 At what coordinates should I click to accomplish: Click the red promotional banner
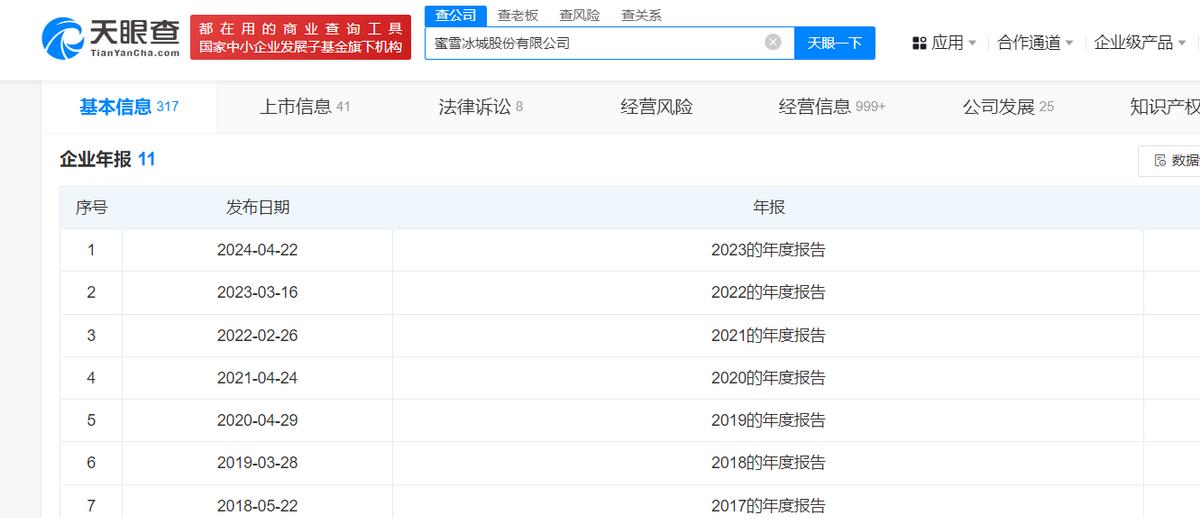coord(300,38)
